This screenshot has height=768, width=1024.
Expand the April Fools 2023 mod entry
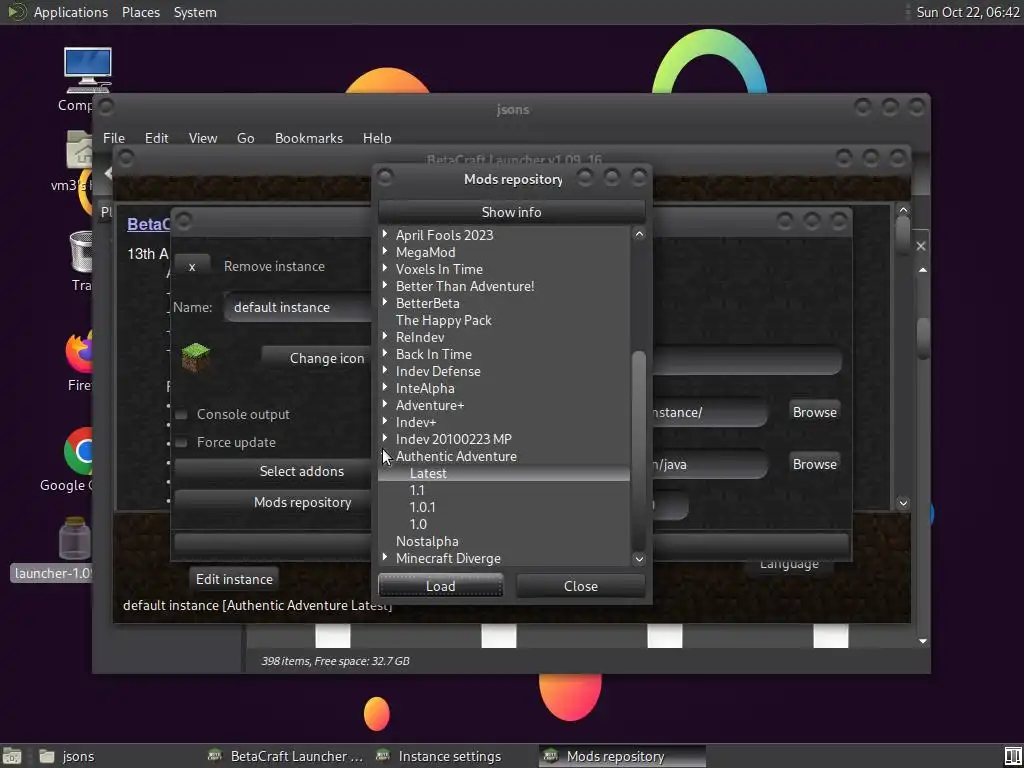click(385, 234)
